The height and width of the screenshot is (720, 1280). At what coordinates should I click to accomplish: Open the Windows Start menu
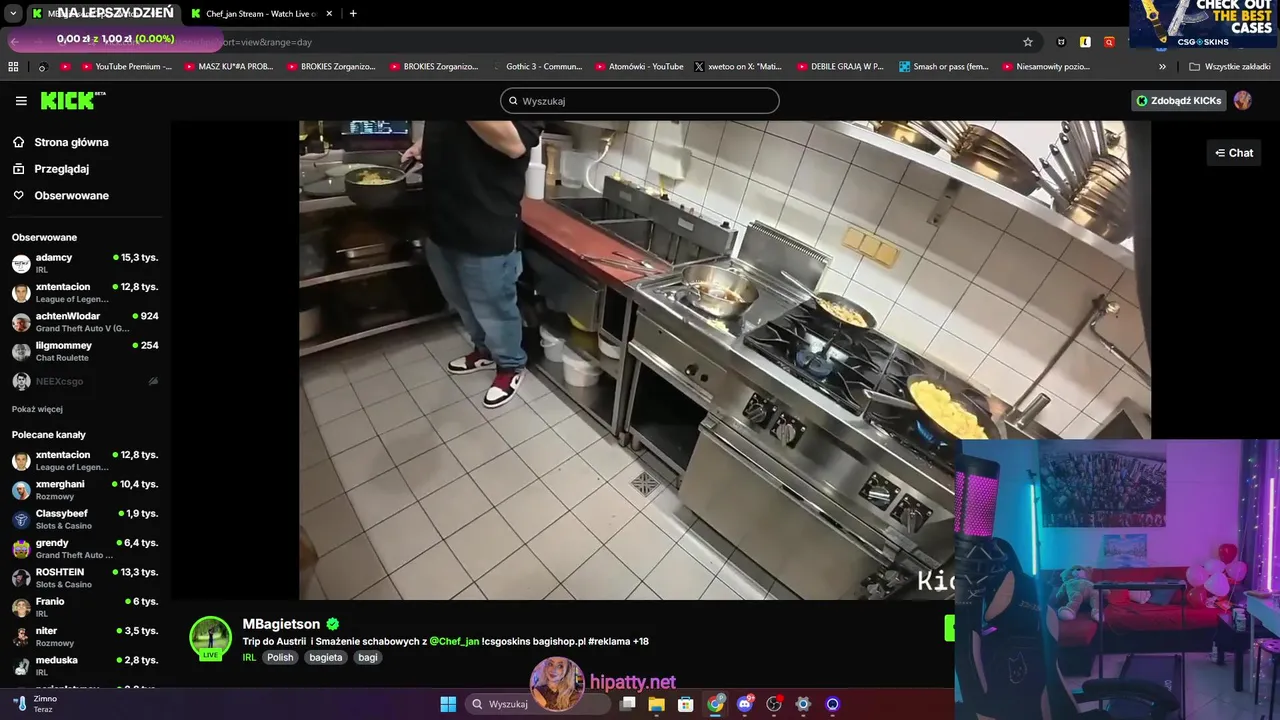(448, 704)
